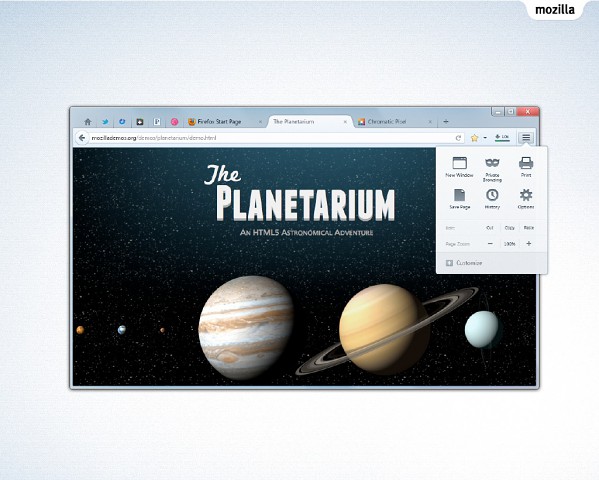Decrease page zoom with minus button
Viewport: 599px width, 480px height.
coord(490,243)
